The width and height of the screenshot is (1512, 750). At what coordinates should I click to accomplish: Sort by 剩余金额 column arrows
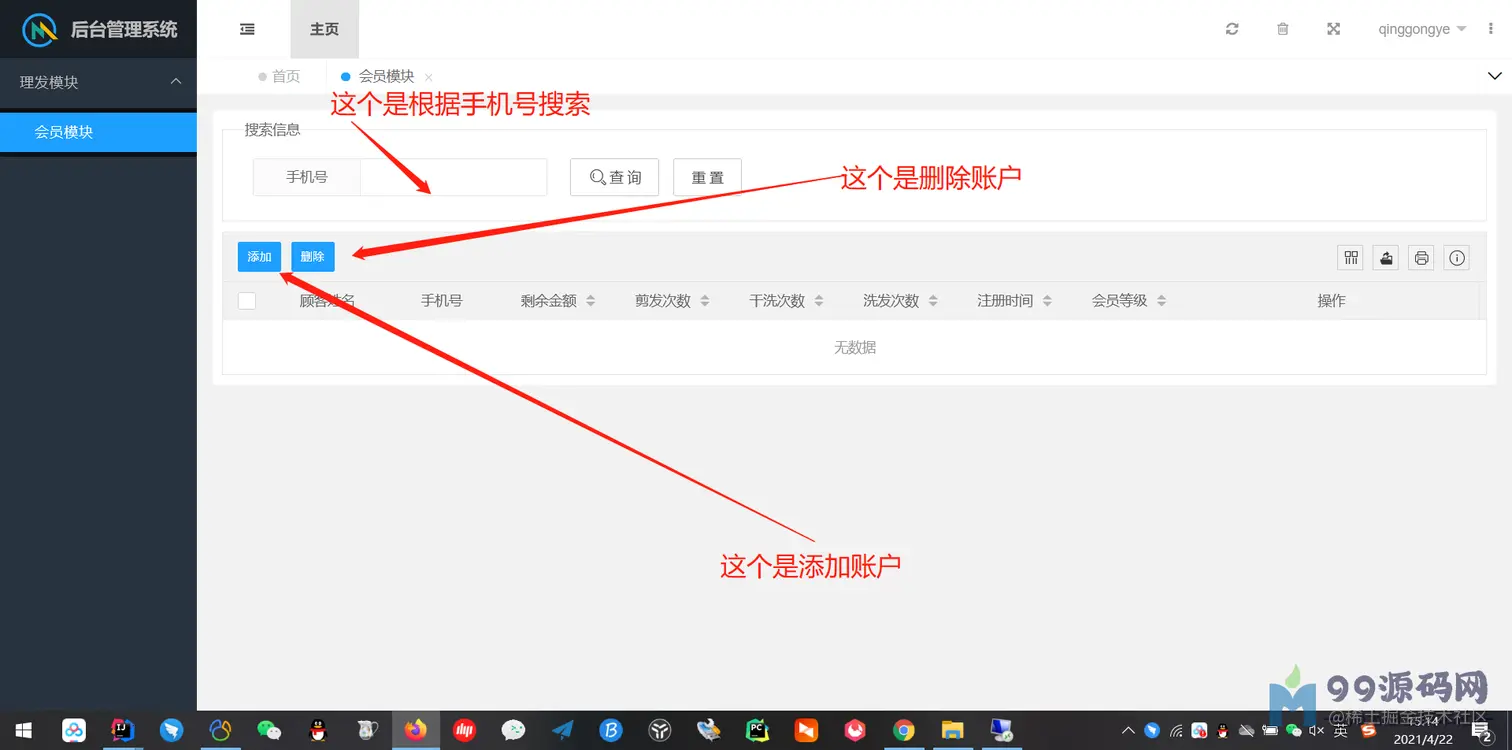click(590, 301)
